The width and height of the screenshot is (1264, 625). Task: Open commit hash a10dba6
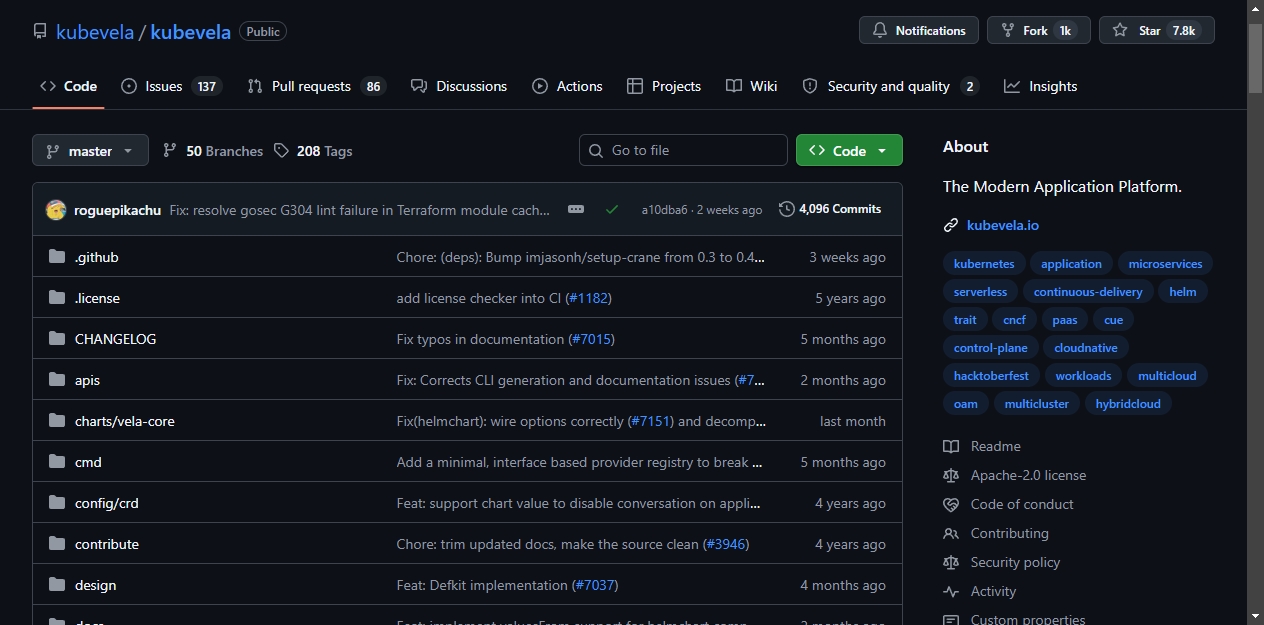[x=664, y=210]
